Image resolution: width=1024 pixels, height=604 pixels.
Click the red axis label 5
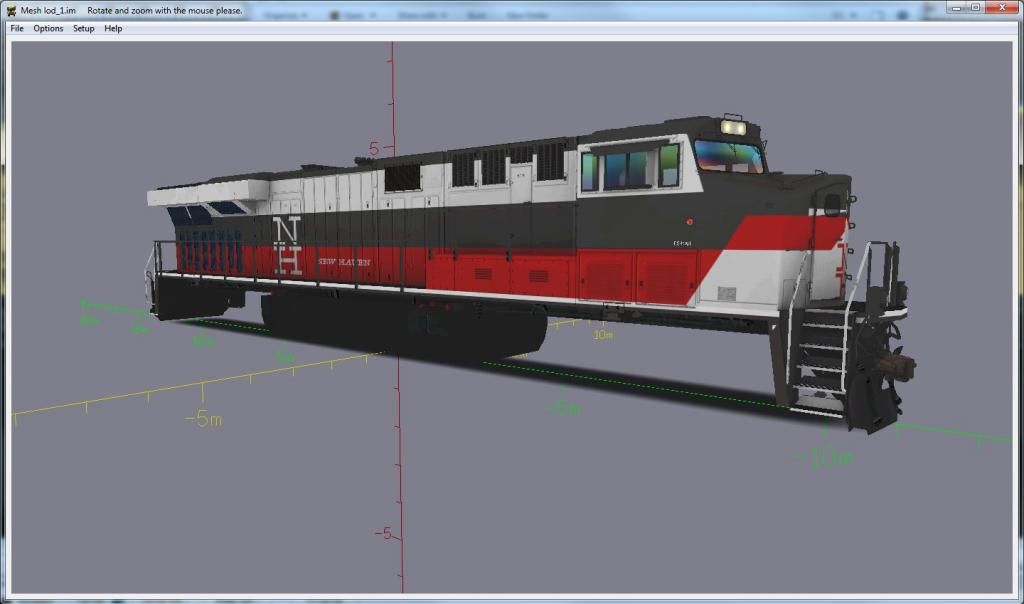tap(374, 149)
